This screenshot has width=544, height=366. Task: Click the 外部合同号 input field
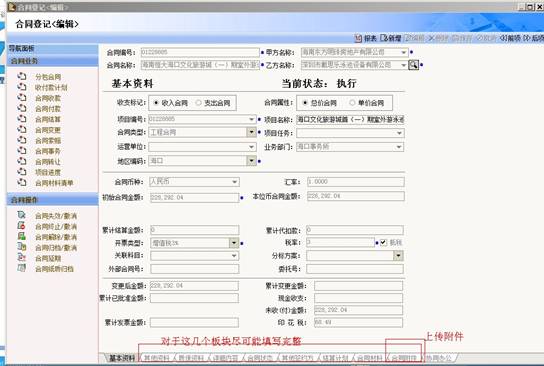pos(195,269)
